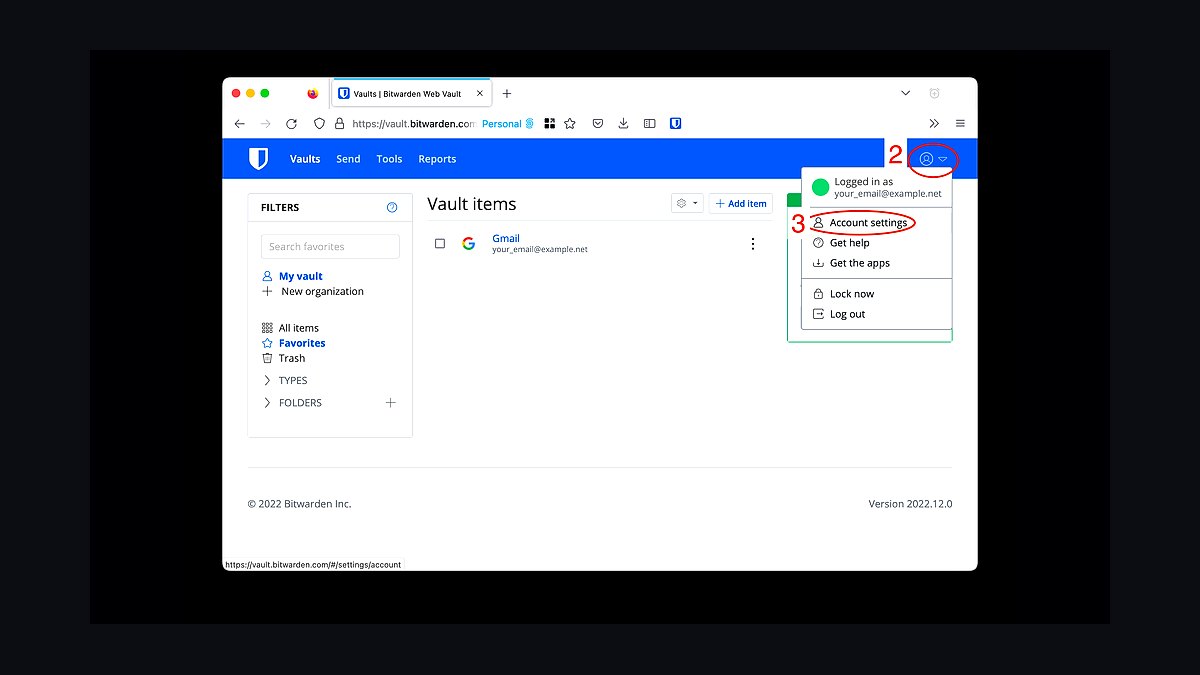Click the Add item button

tap(741, 203)
